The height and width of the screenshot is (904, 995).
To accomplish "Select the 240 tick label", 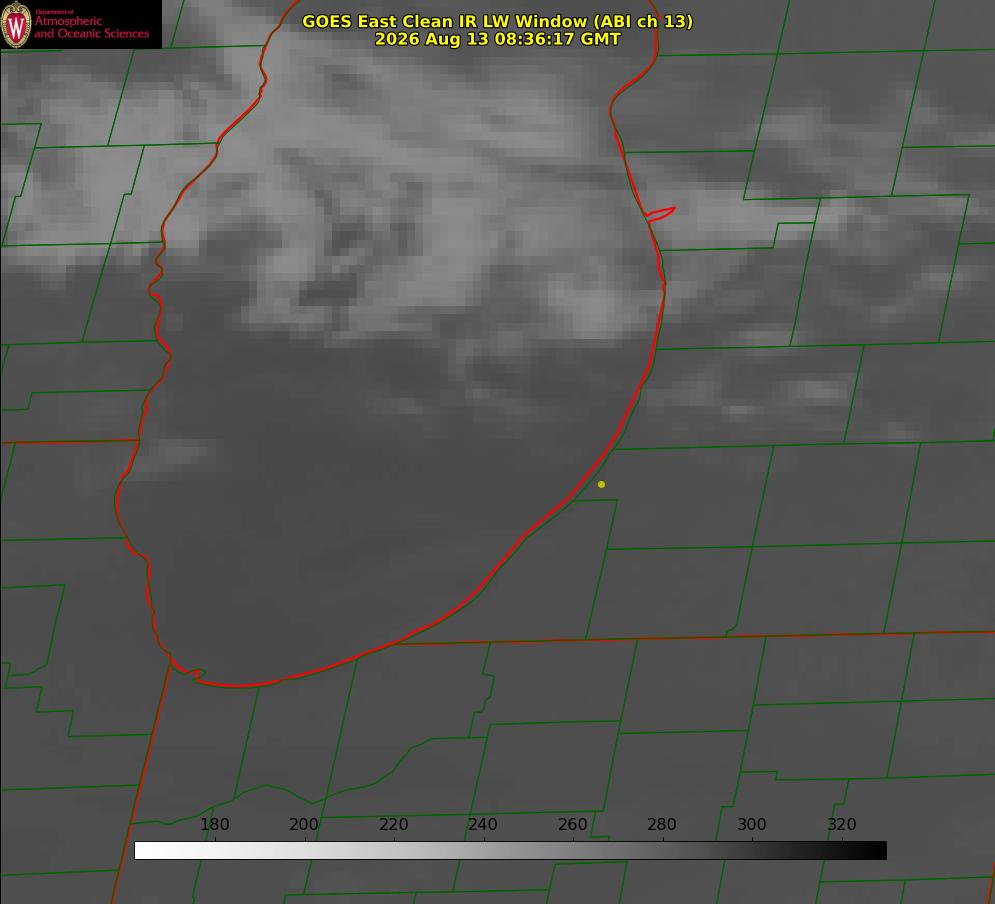I will coord(483,824).
